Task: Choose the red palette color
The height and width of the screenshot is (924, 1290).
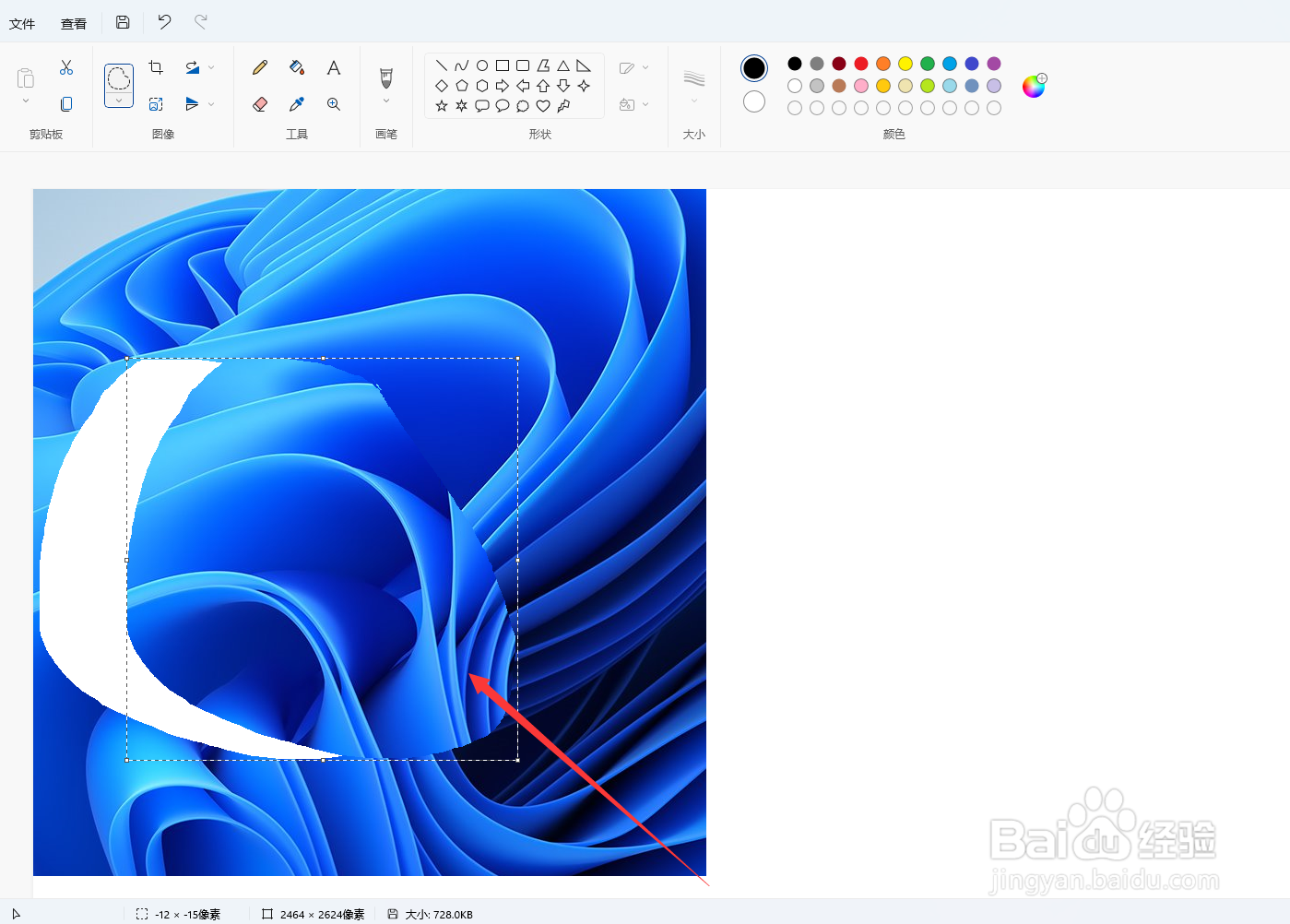Action: pos(861,64)
